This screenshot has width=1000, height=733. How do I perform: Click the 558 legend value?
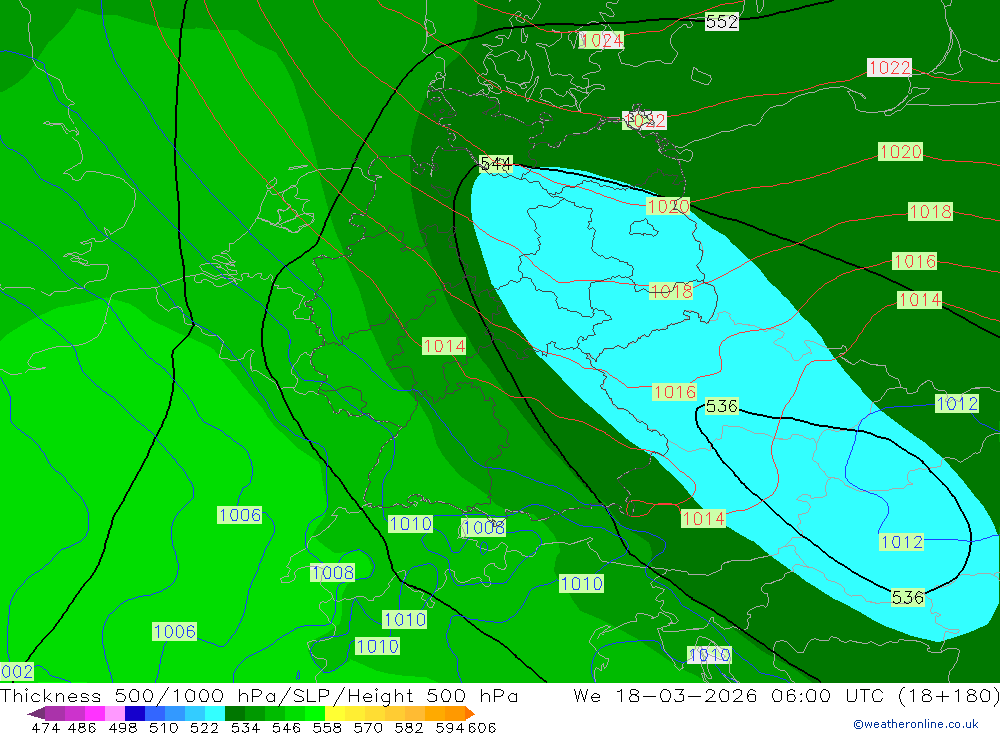pyautogui.click(x=327, y=727)
